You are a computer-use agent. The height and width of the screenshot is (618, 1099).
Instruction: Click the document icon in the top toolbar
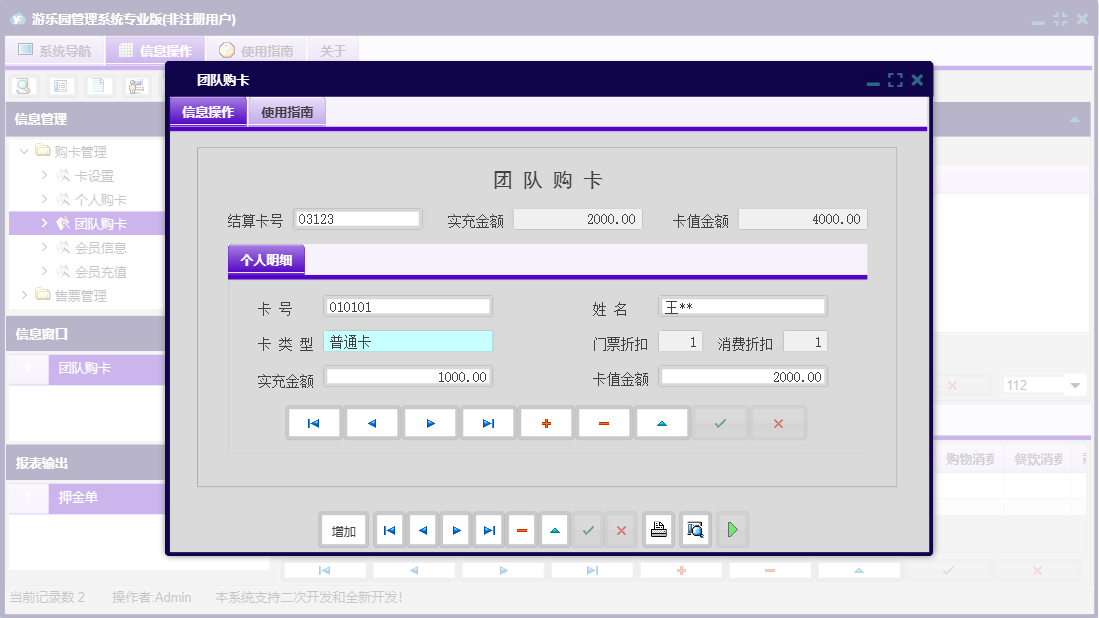point(97,86)
